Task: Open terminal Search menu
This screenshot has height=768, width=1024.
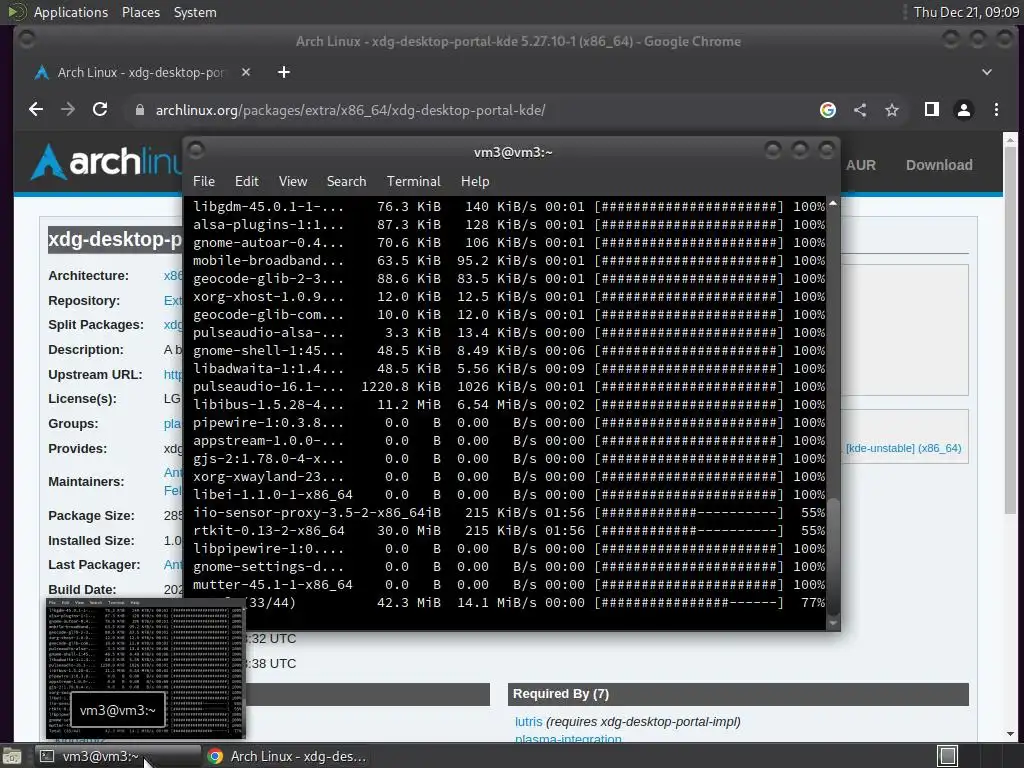Action: [346, 182]
